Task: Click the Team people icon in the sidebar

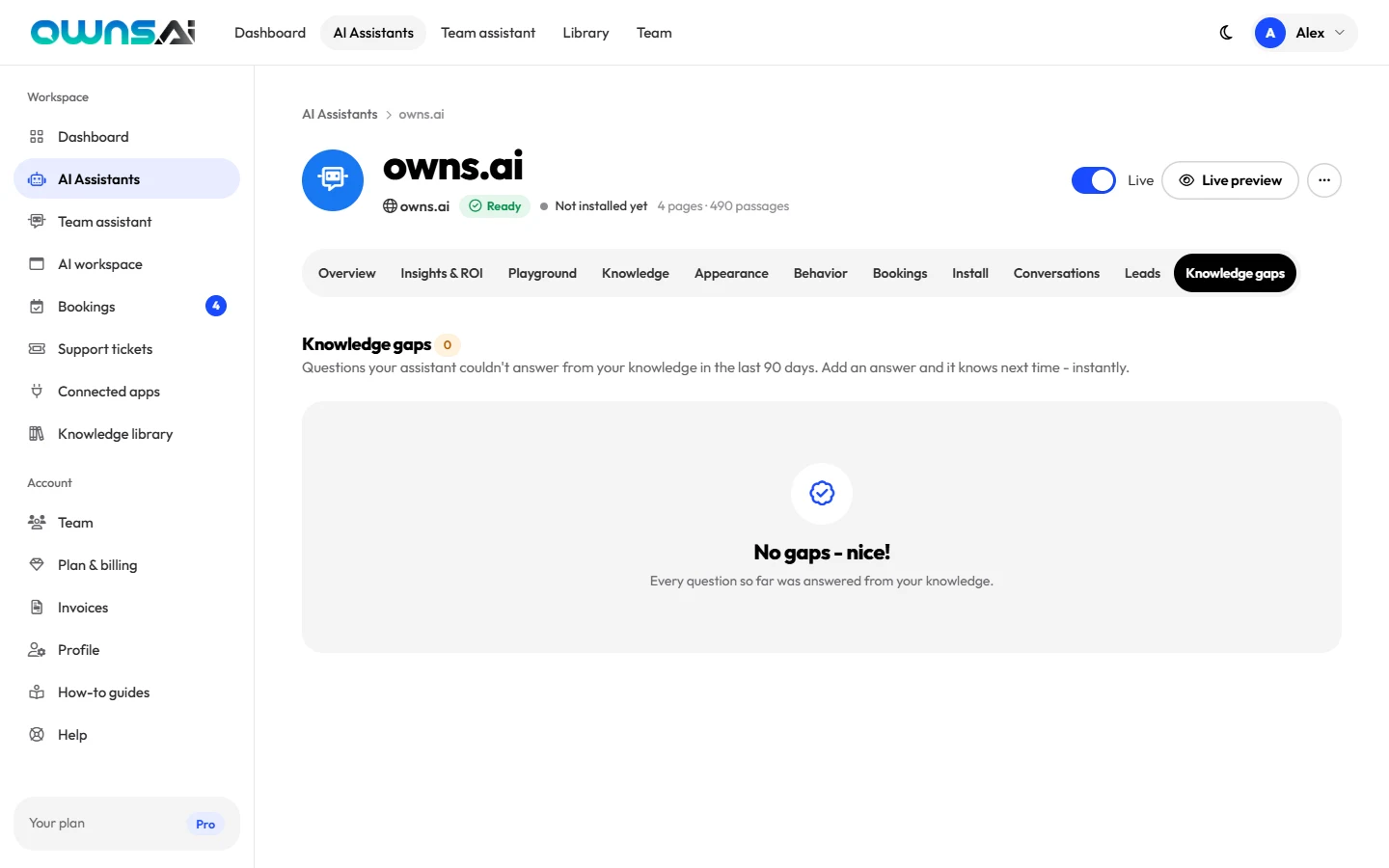Action: 37,523
